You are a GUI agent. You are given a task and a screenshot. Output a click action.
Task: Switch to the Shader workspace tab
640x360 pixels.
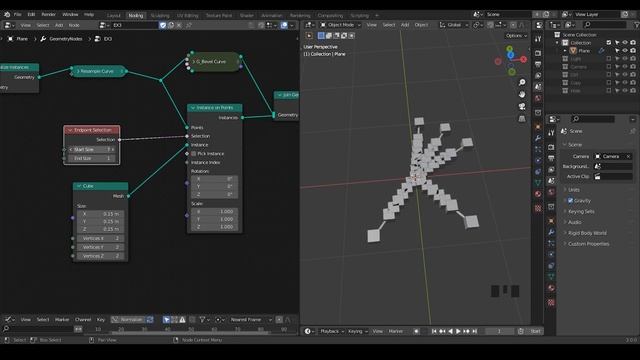pos(247,16)
